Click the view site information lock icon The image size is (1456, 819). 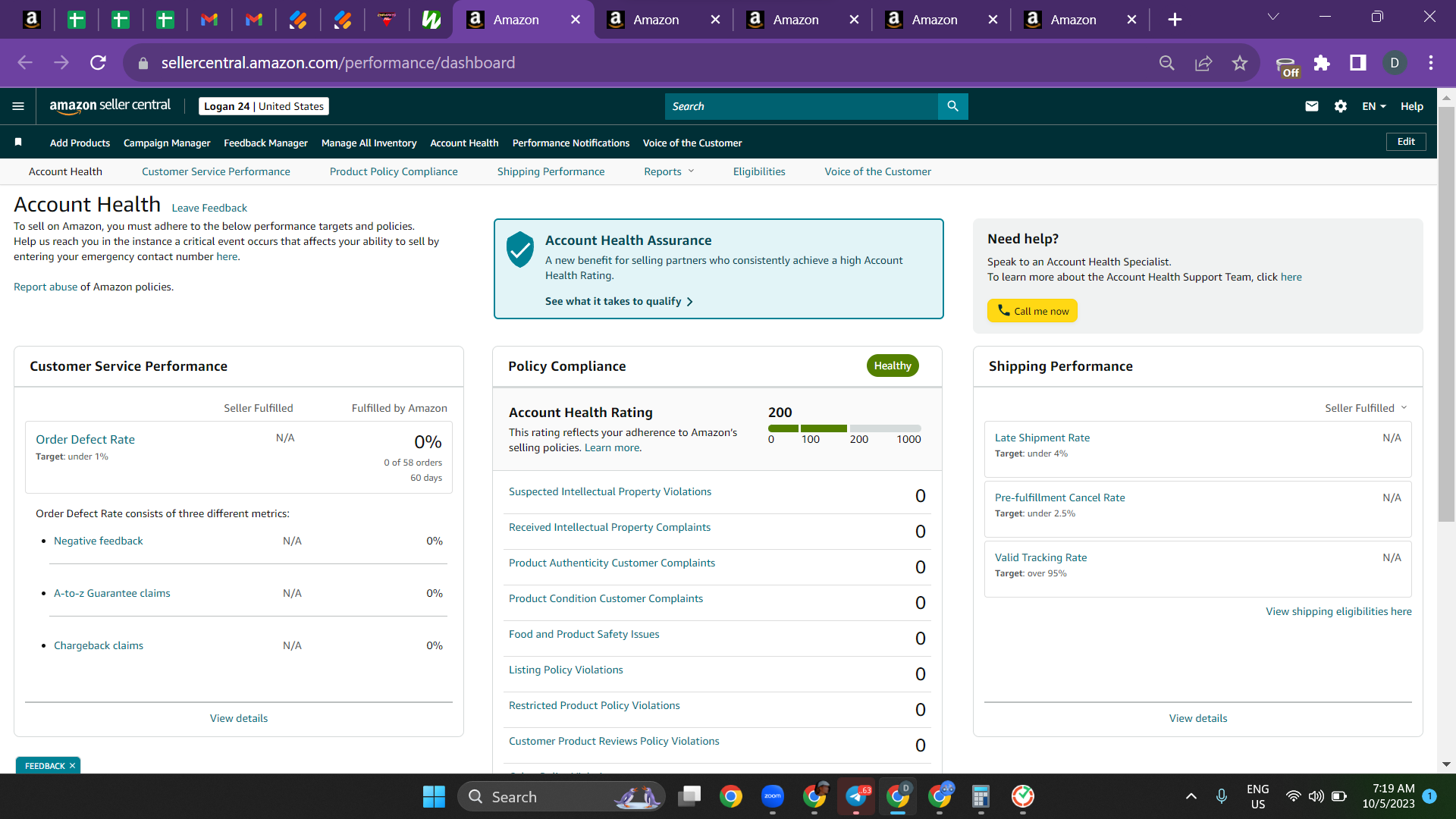[x=143, y=64]
